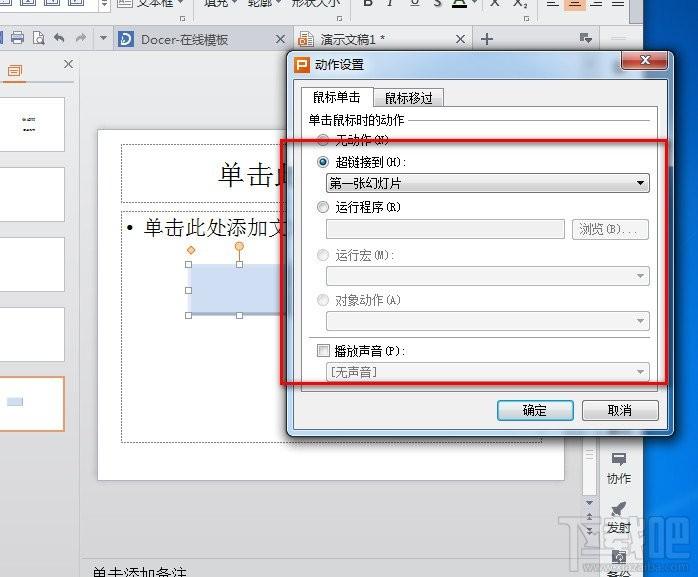
Task: Select the third slide thumbnail
Action: 32,264
